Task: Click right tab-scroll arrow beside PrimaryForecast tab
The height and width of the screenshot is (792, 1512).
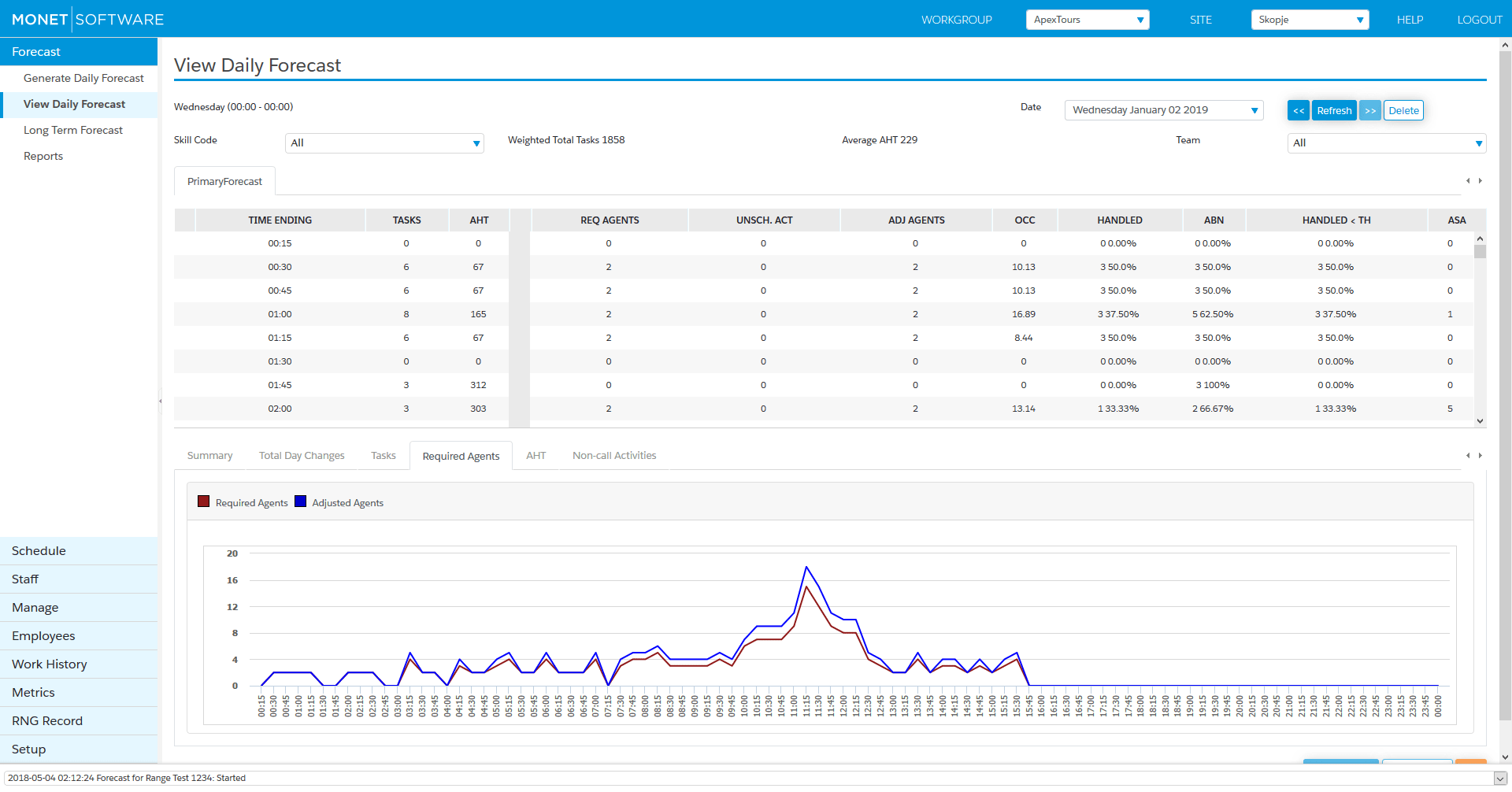Action: 1480,181
